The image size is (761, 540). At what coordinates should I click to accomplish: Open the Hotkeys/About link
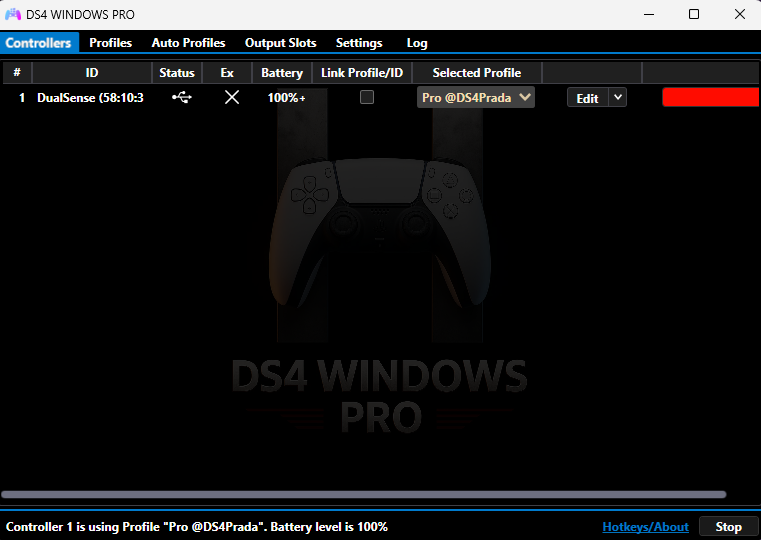(x=645, y=527)
